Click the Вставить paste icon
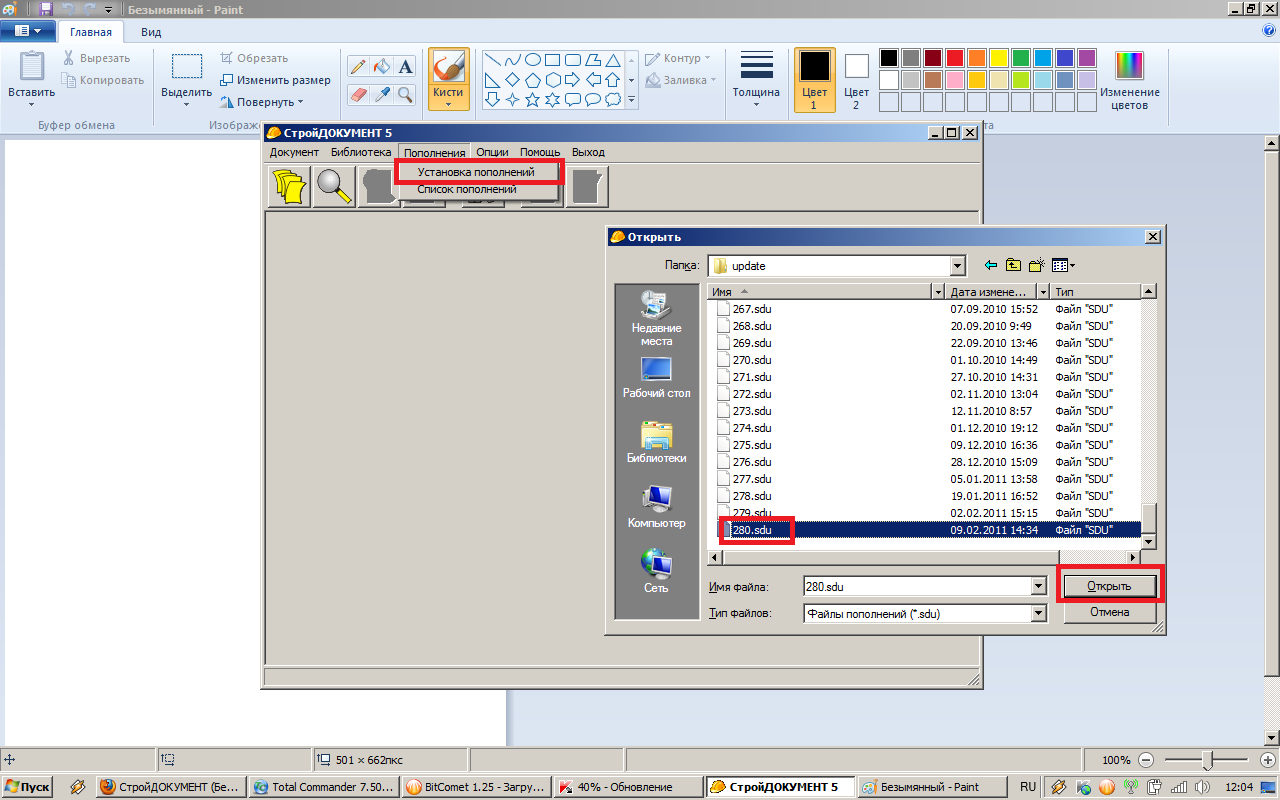1280x800 pixels. (32, 66)
